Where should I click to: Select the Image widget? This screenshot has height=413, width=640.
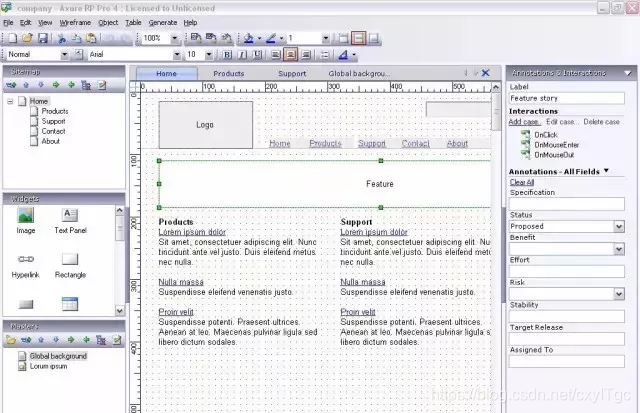click(26, 221)
